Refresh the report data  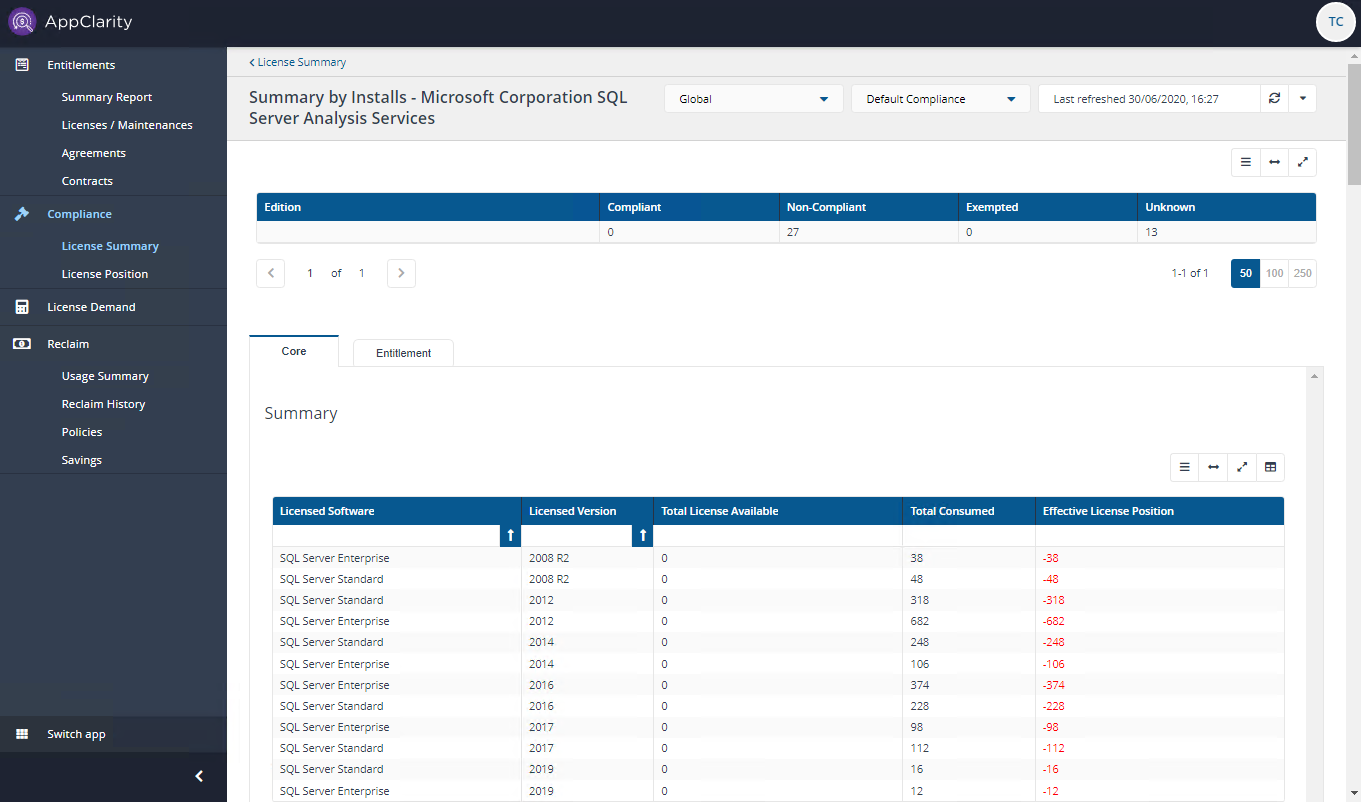(x=1274, y=98)
